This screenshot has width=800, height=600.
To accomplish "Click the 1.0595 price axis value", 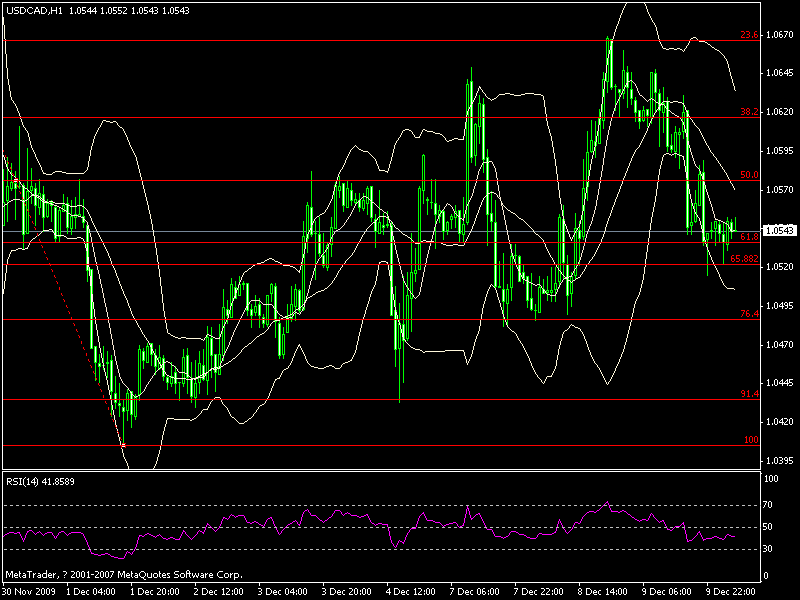I will coord(780,151).
